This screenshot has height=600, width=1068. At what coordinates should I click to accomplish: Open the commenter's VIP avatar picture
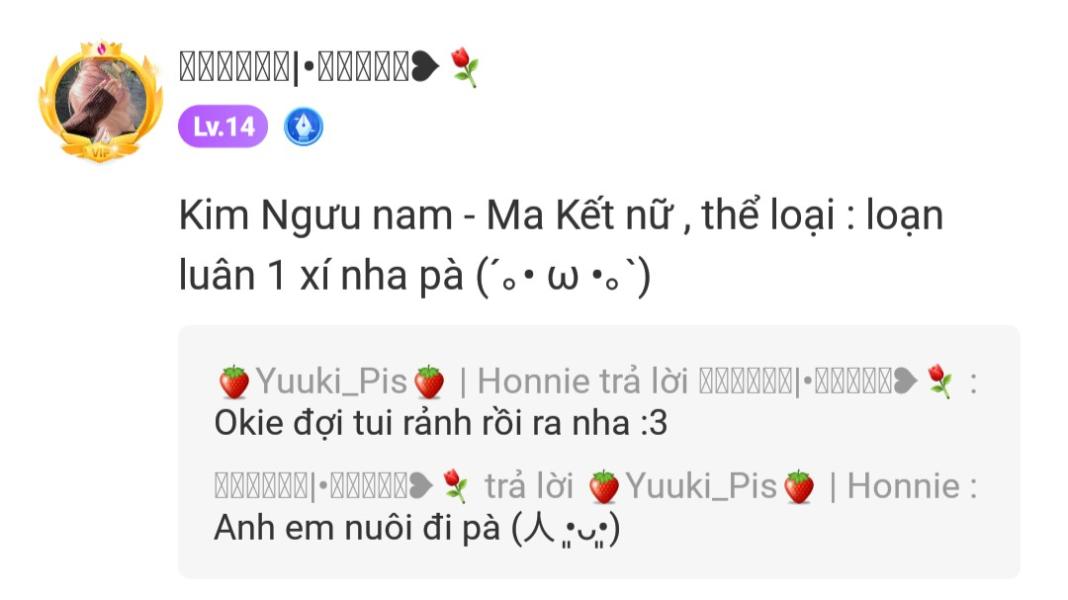coord(101,101)
